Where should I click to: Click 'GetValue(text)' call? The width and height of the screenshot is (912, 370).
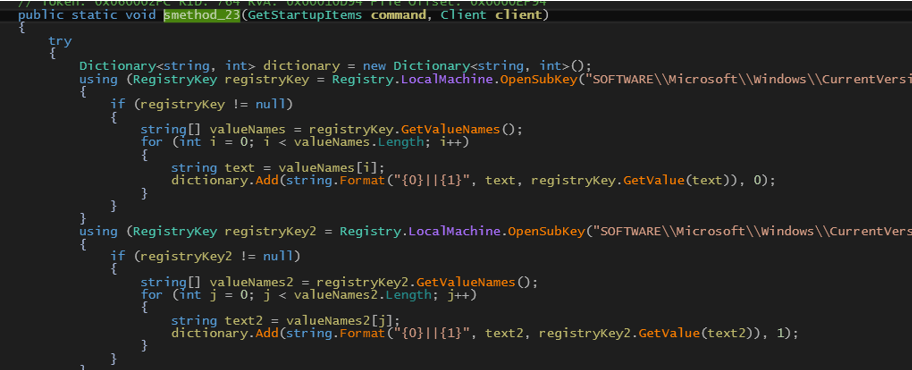click(x=676, y=180)
